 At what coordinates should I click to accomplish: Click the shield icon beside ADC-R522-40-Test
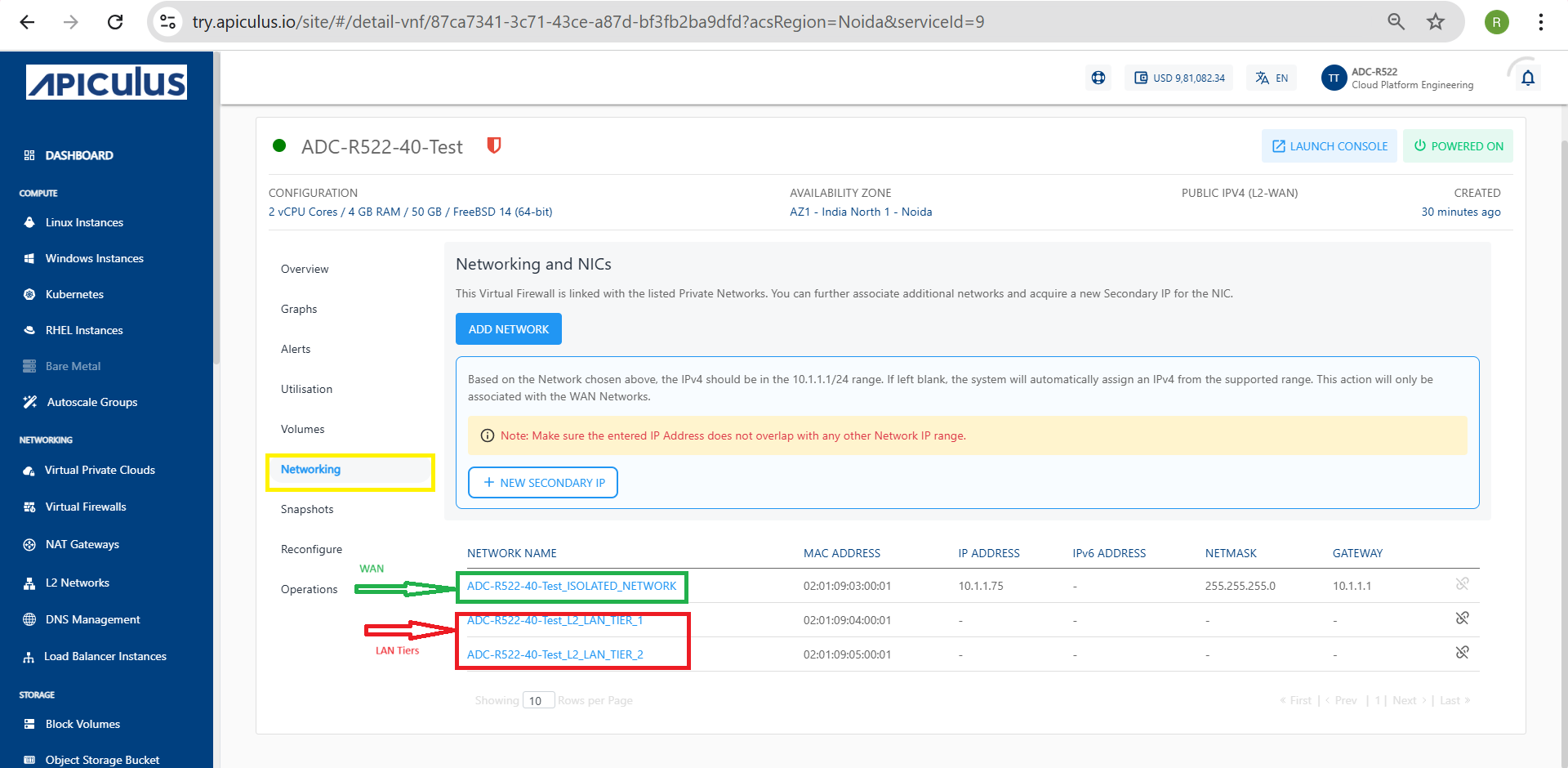(493, 146)
